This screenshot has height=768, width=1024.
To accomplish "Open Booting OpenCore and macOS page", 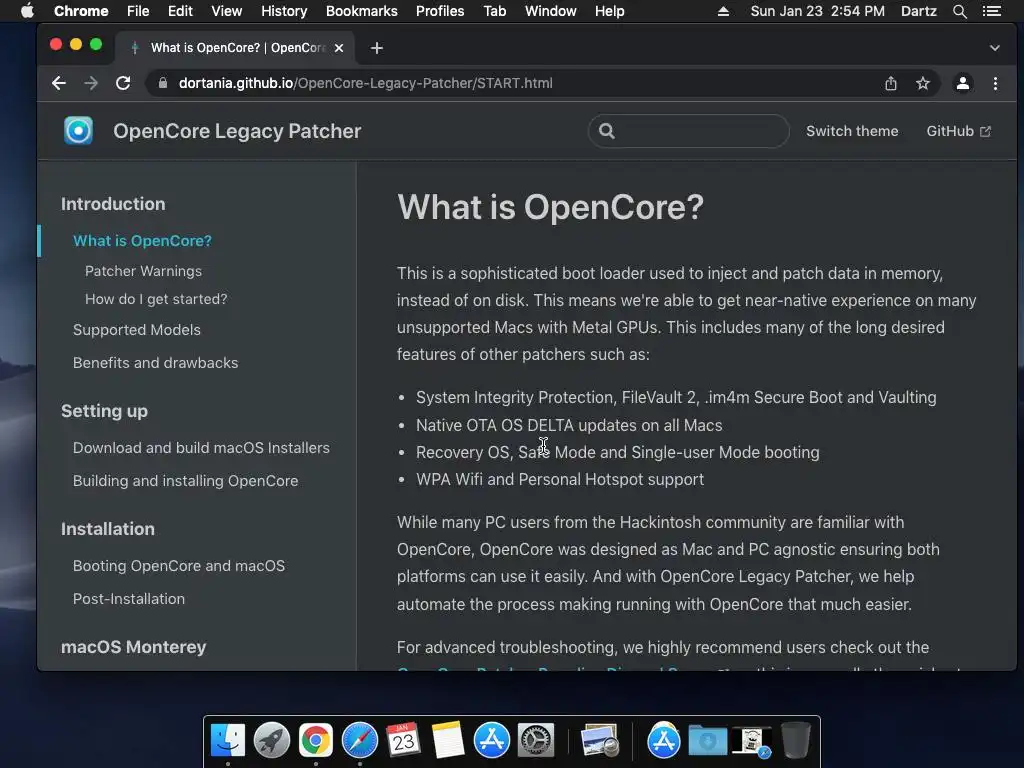I will pyautogui.click(x=179, y=566).
